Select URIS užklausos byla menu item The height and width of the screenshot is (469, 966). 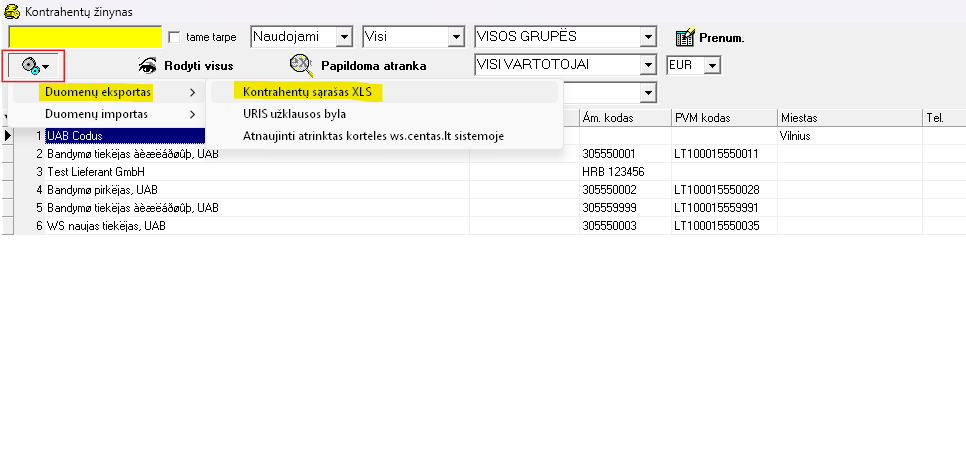coord(384,114)
